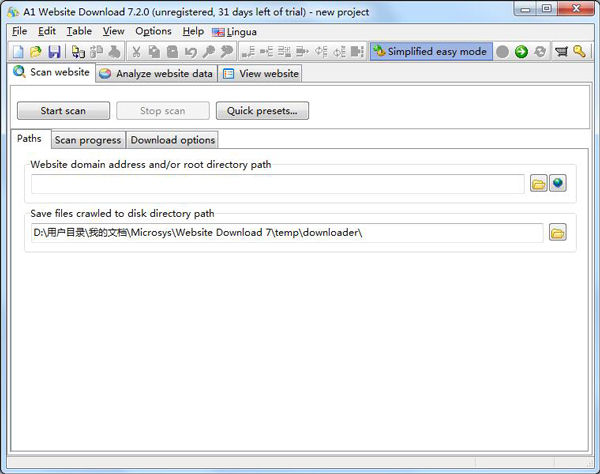Screen dimensions: 600x474
Task: Open the Lingua language menu
Action: (234, 32)
